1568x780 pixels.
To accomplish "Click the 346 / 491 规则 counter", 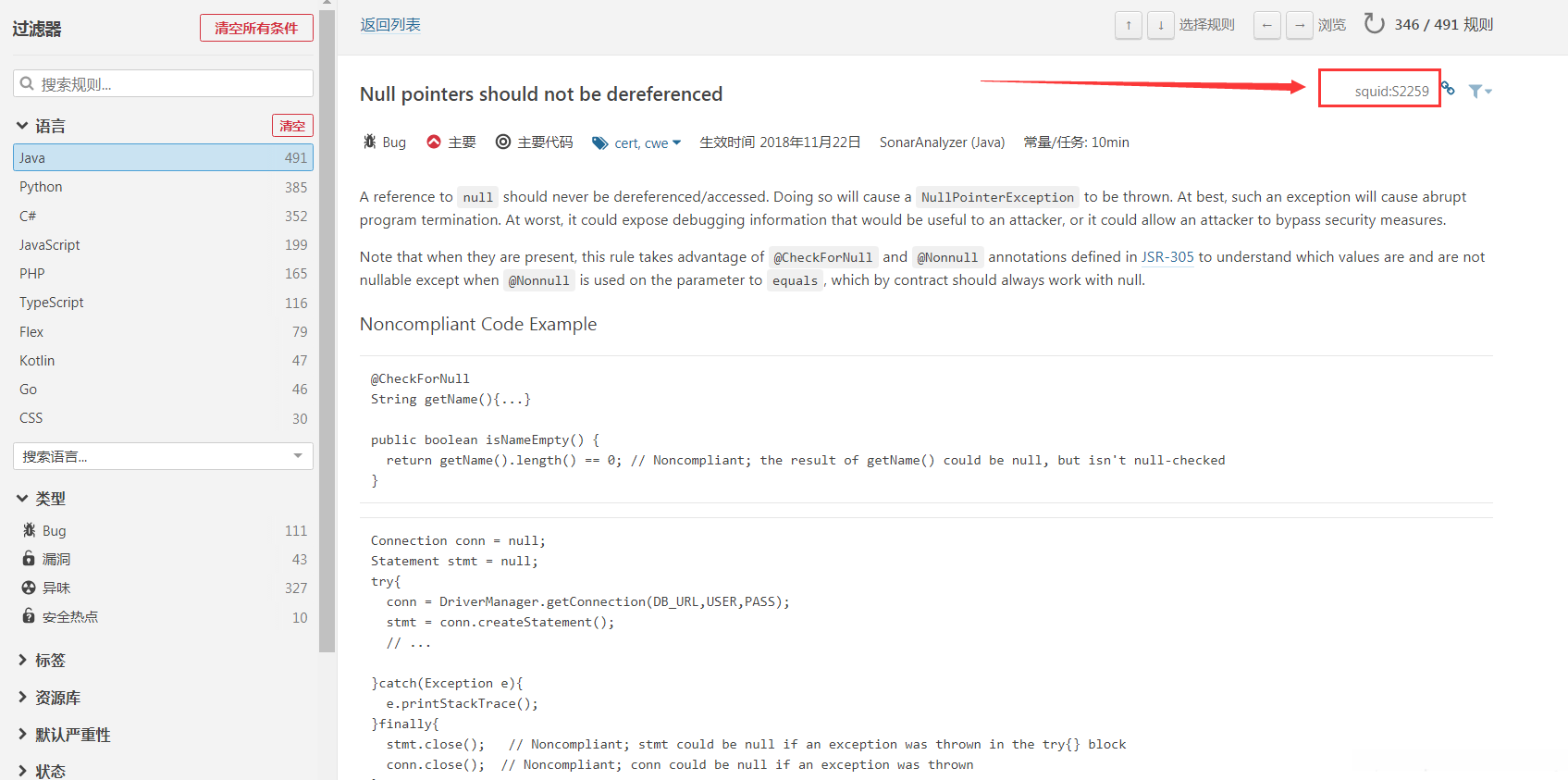I will click(1444, 25).
